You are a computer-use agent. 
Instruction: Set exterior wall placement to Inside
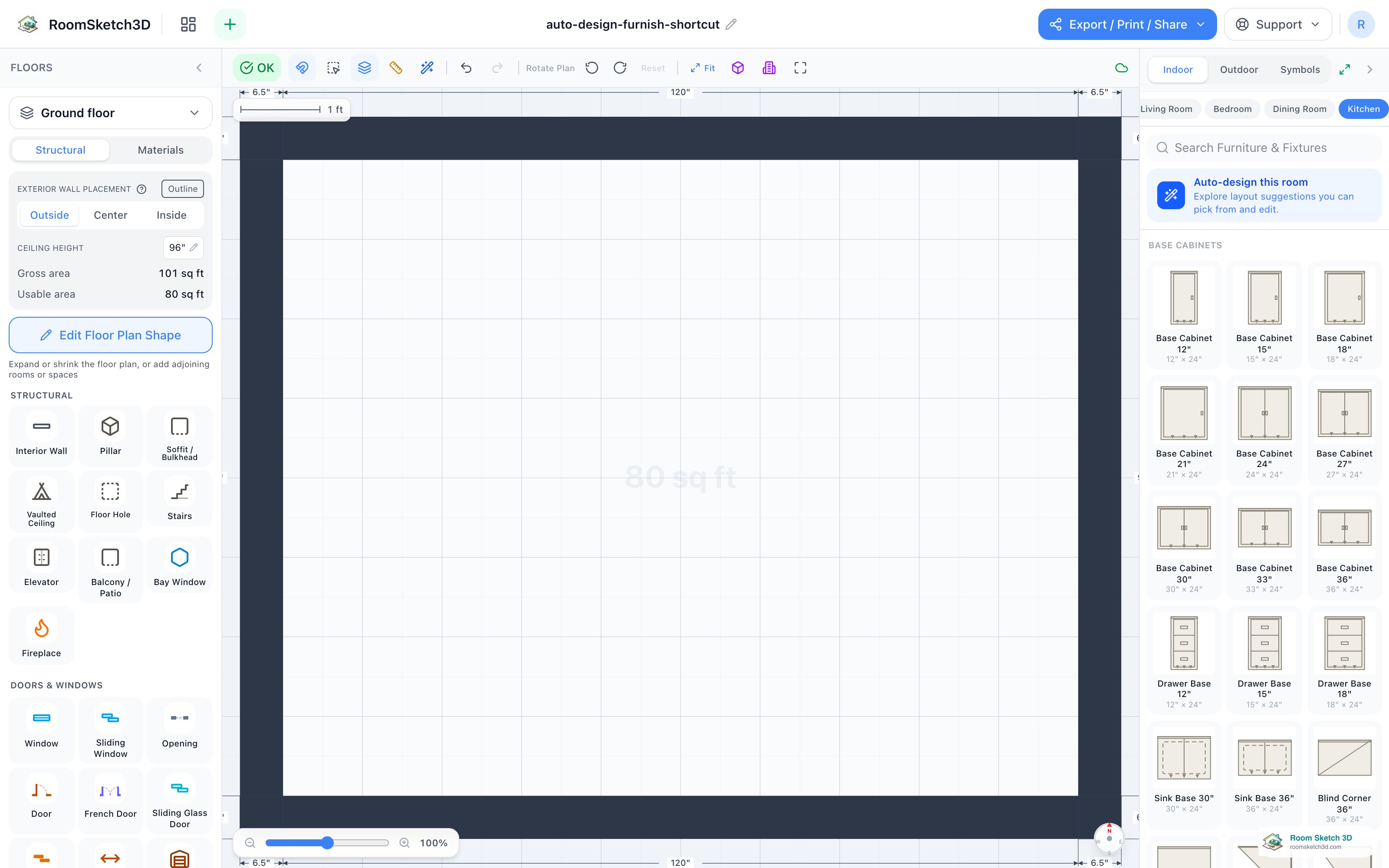point(171,215)
